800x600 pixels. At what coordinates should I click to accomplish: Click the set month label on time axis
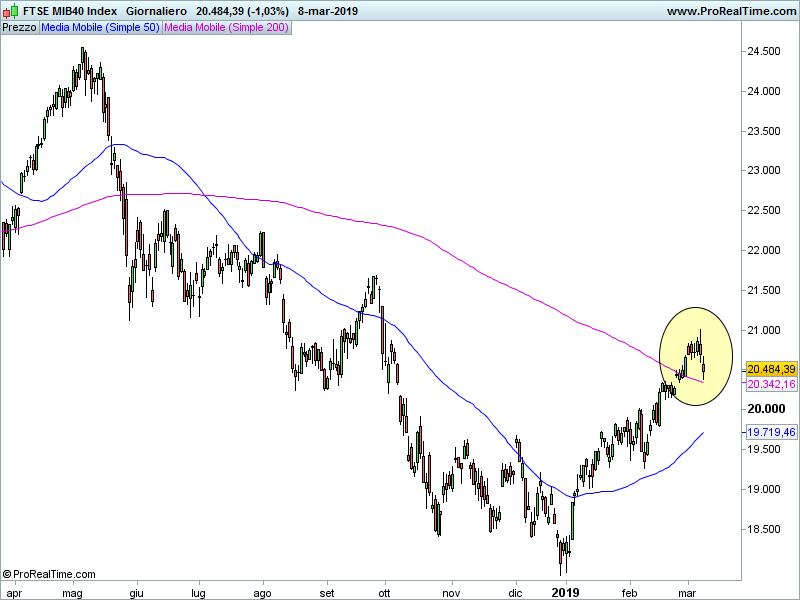tap(327, 593)
